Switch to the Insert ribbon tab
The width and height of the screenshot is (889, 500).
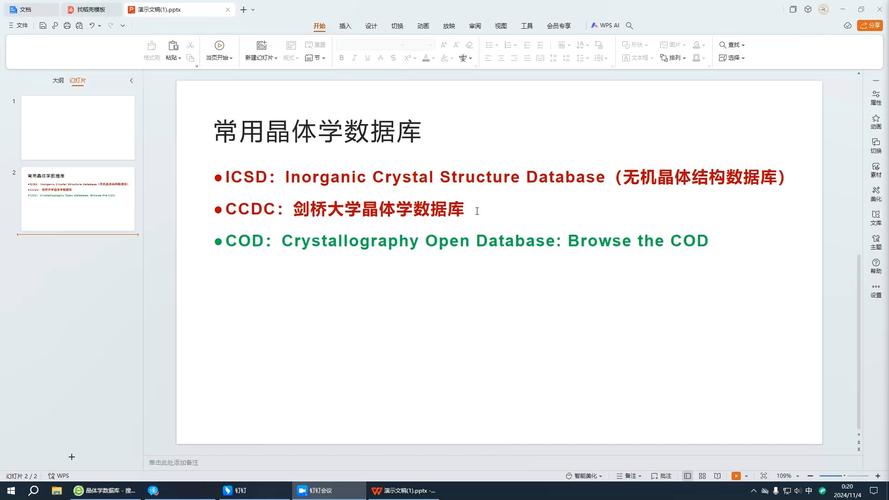(x=345, y=26)
